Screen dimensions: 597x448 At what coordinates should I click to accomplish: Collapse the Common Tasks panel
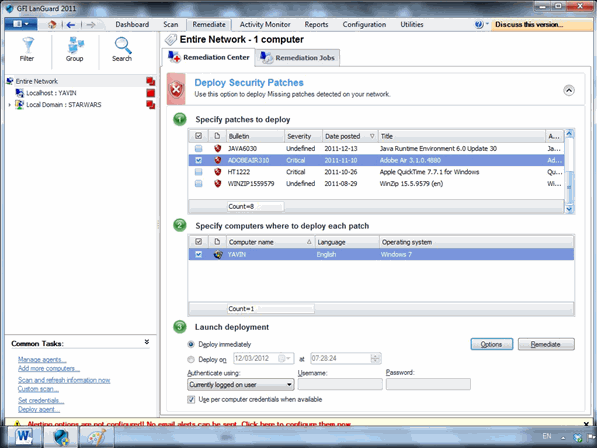147,342
